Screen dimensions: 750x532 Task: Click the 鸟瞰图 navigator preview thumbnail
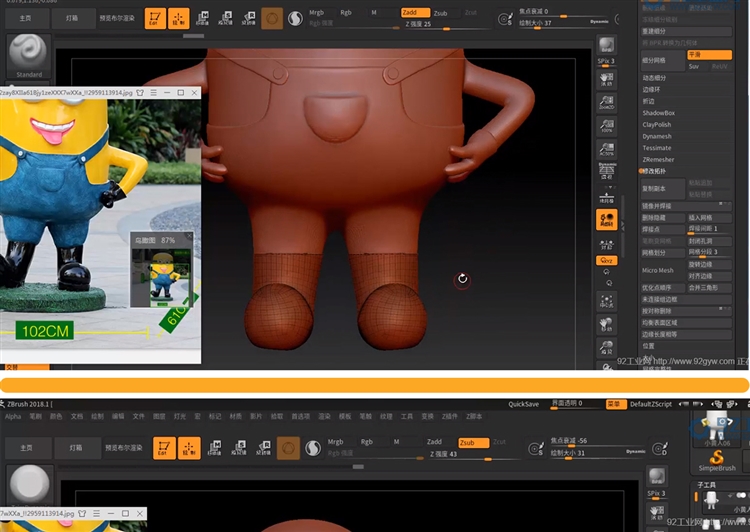161,277
